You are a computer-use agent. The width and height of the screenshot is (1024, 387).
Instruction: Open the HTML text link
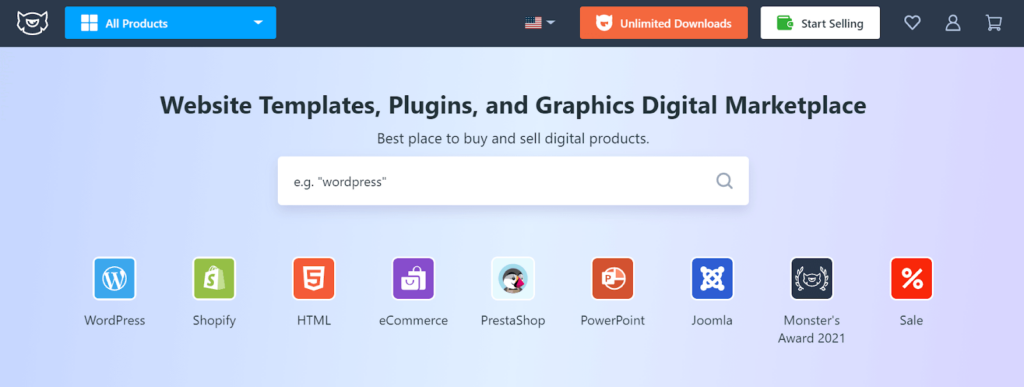click(313, 320)
